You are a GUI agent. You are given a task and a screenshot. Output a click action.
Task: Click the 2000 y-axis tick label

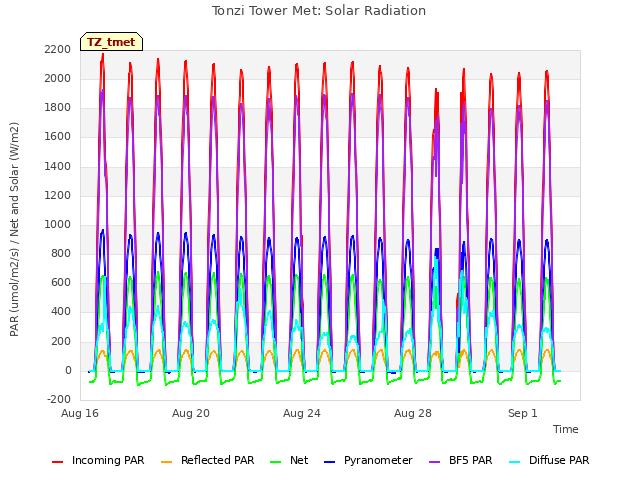point(58,78)
